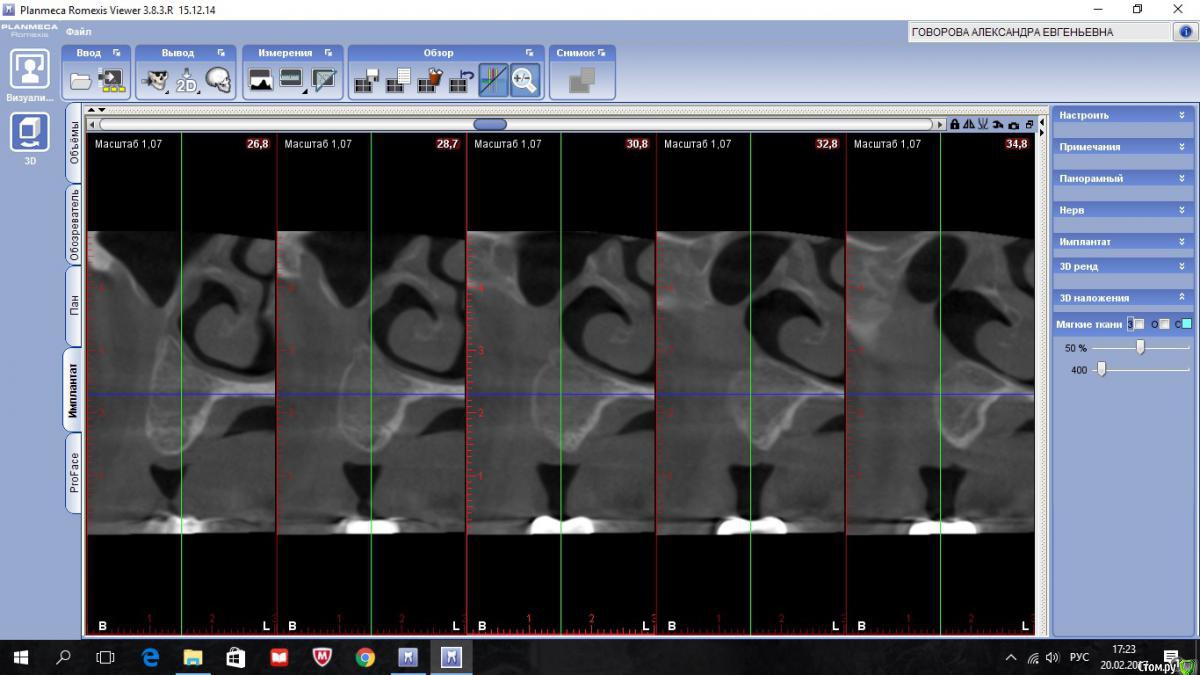Toggle the crosshair lines icon in Обзор

click(x=492, y=80)
